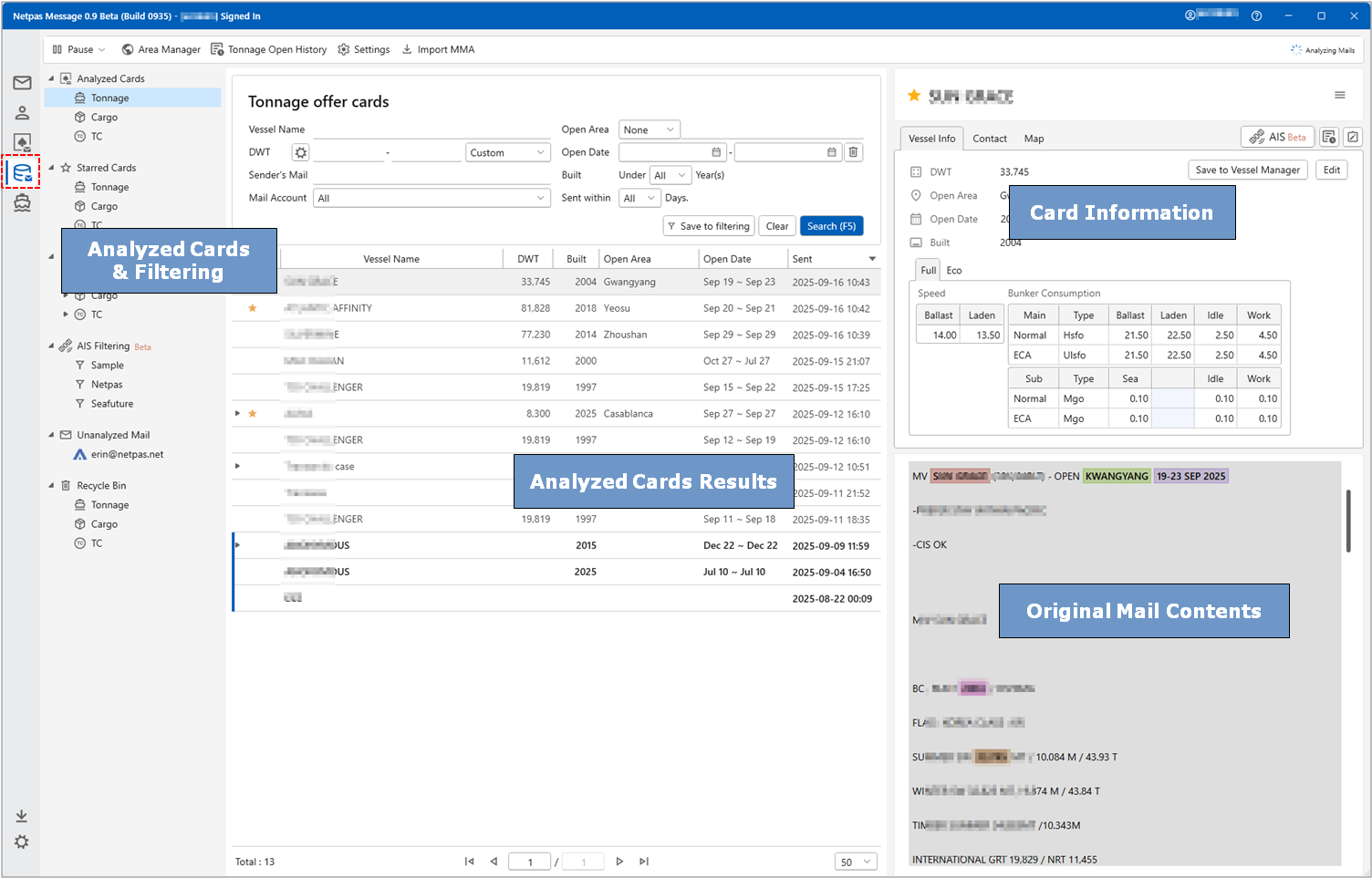
Task: Collapse the AIS Filtering tree node
Action: point(51,346)
